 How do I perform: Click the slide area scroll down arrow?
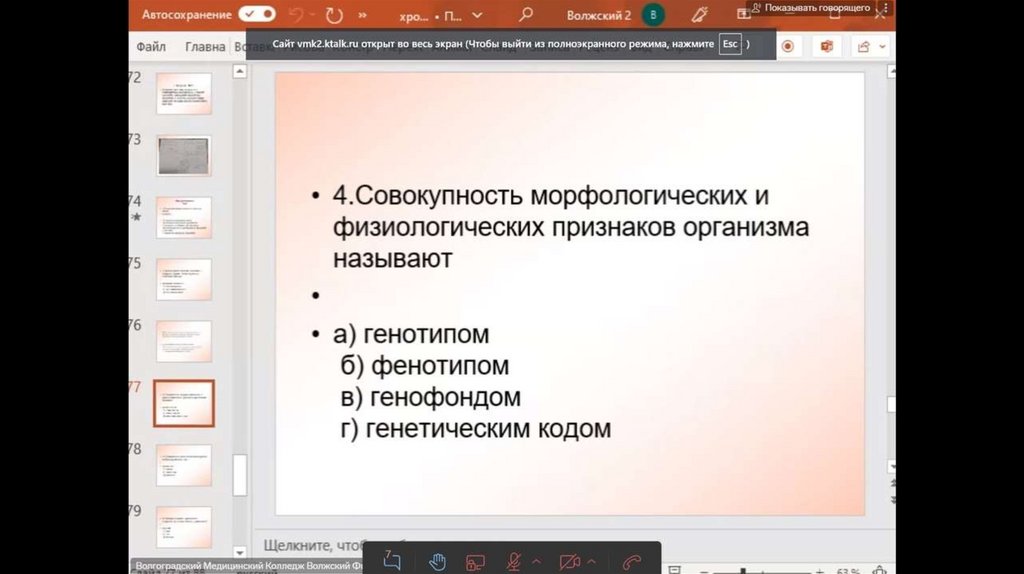[891, 466]
